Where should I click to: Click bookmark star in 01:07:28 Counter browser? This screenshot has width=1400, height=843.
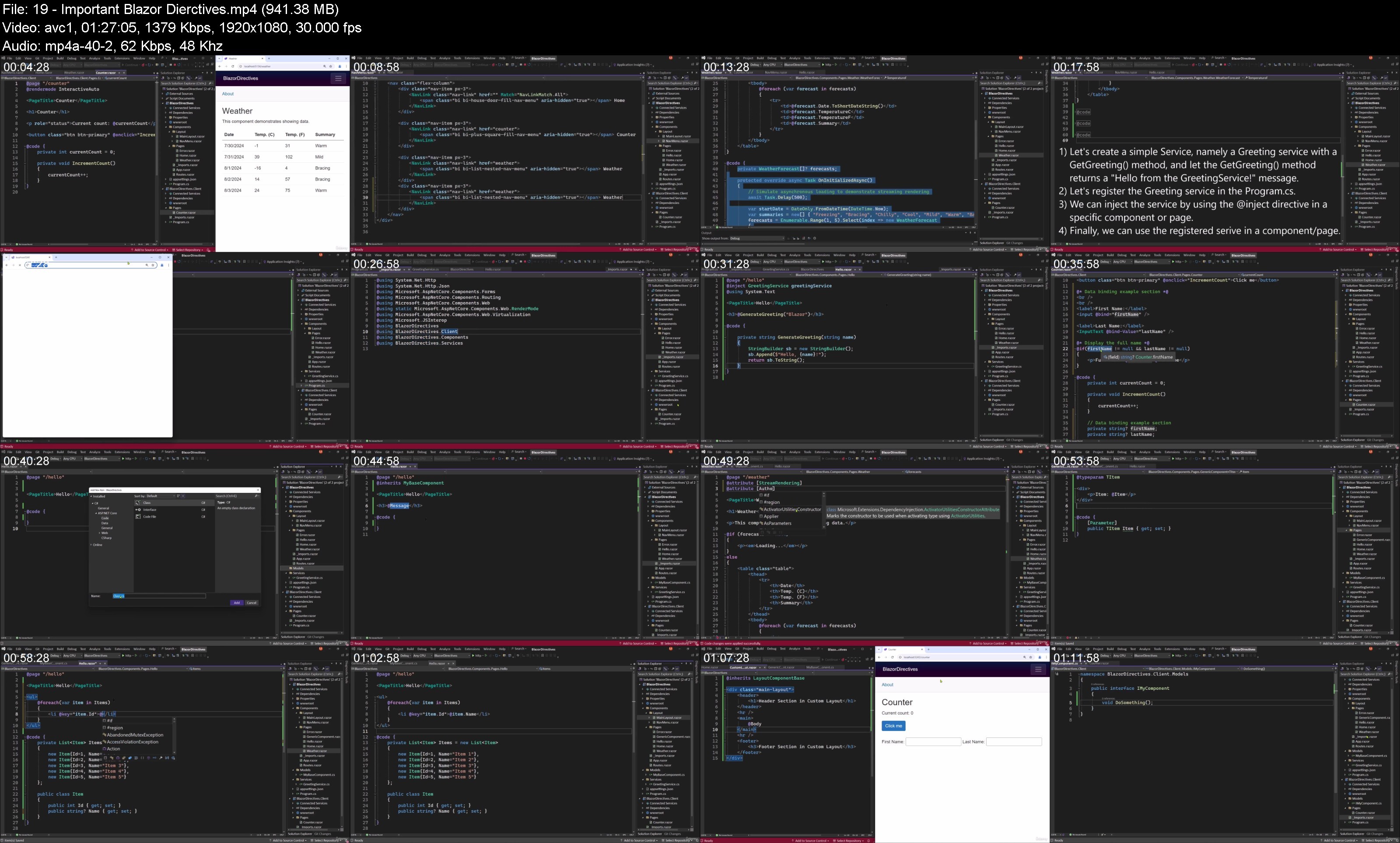[x=1031, y=657]
